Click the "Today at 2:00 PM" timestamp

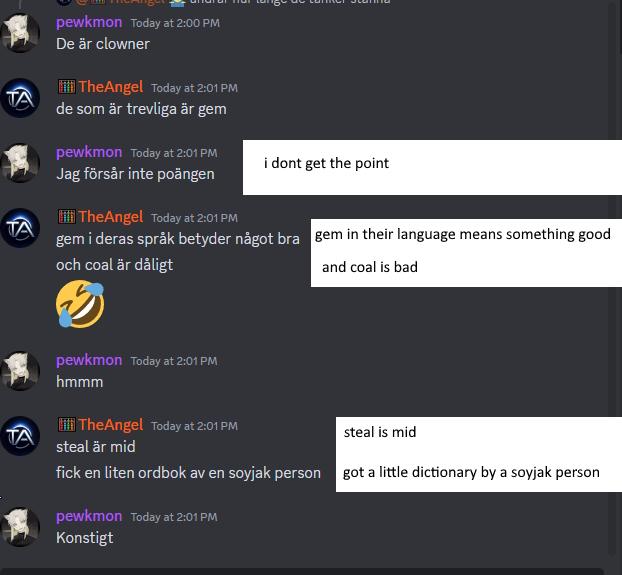[175, 23]
